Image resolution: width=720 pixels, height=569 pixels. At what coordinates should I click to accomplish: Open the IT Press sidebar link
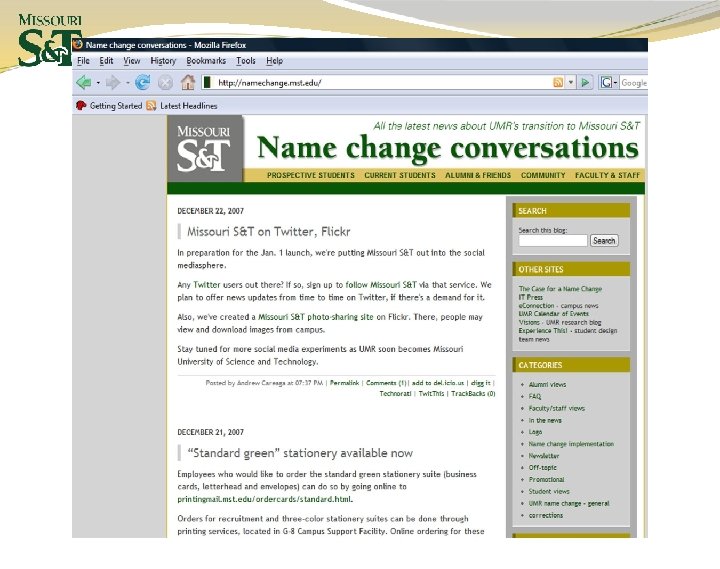(x=530, y=297)
